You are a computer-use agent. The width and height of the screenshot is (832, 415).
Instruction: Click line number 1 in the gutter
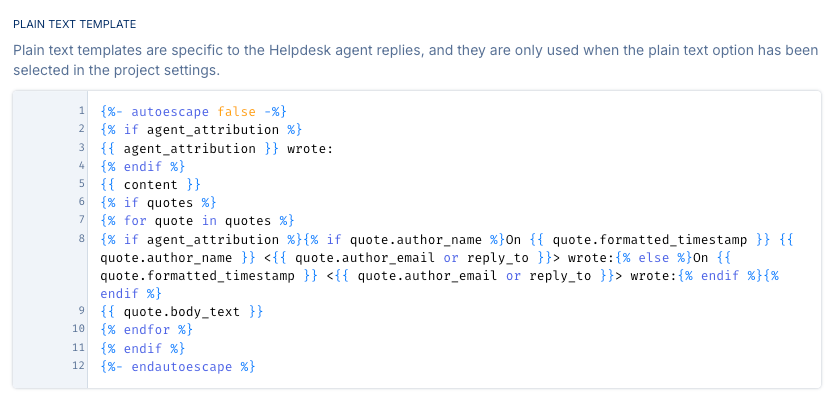[80, 111]
